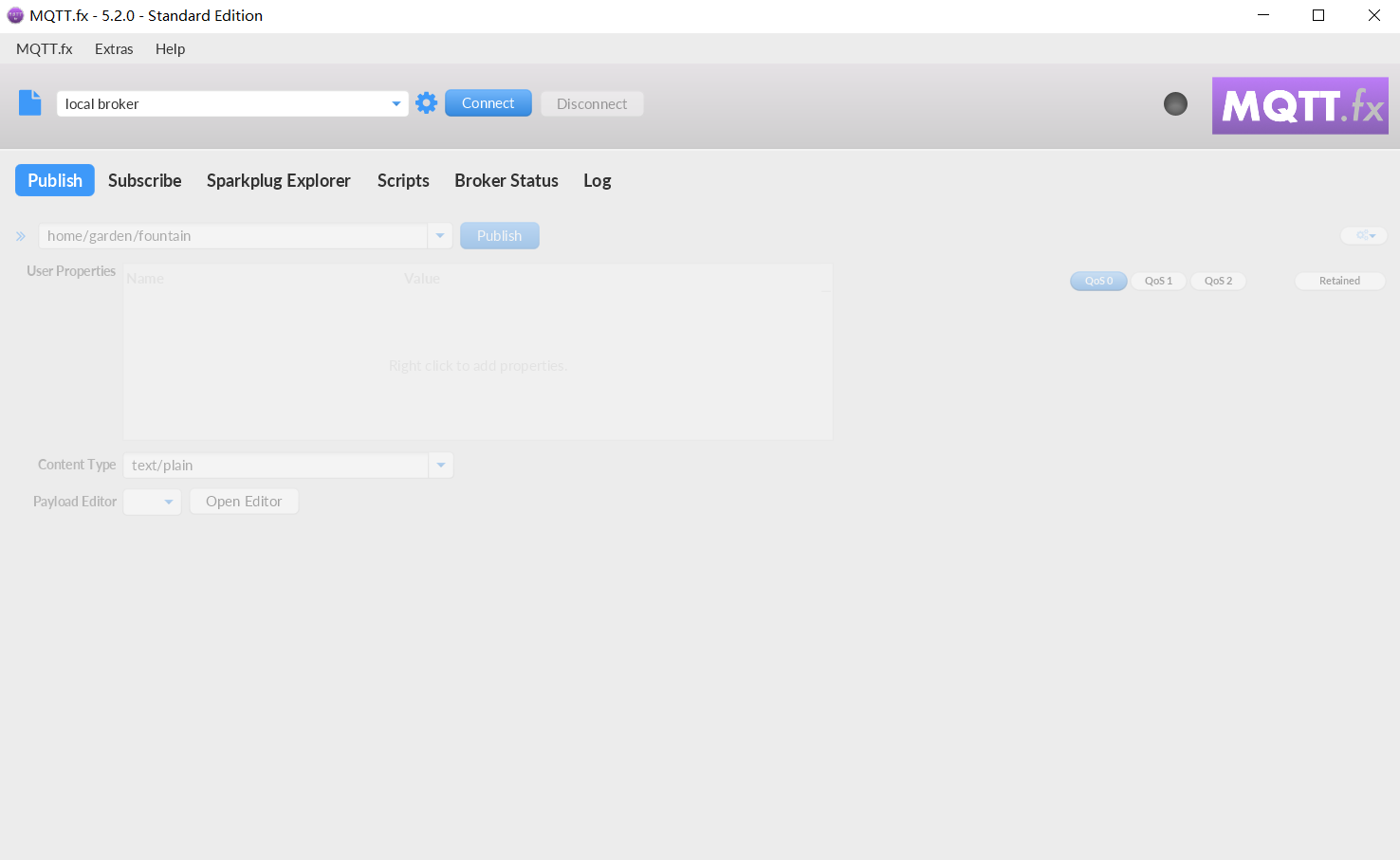
Task: Click the home/garden/fountain topic input field
Action: pyautogui.click(x=232, y=236)
